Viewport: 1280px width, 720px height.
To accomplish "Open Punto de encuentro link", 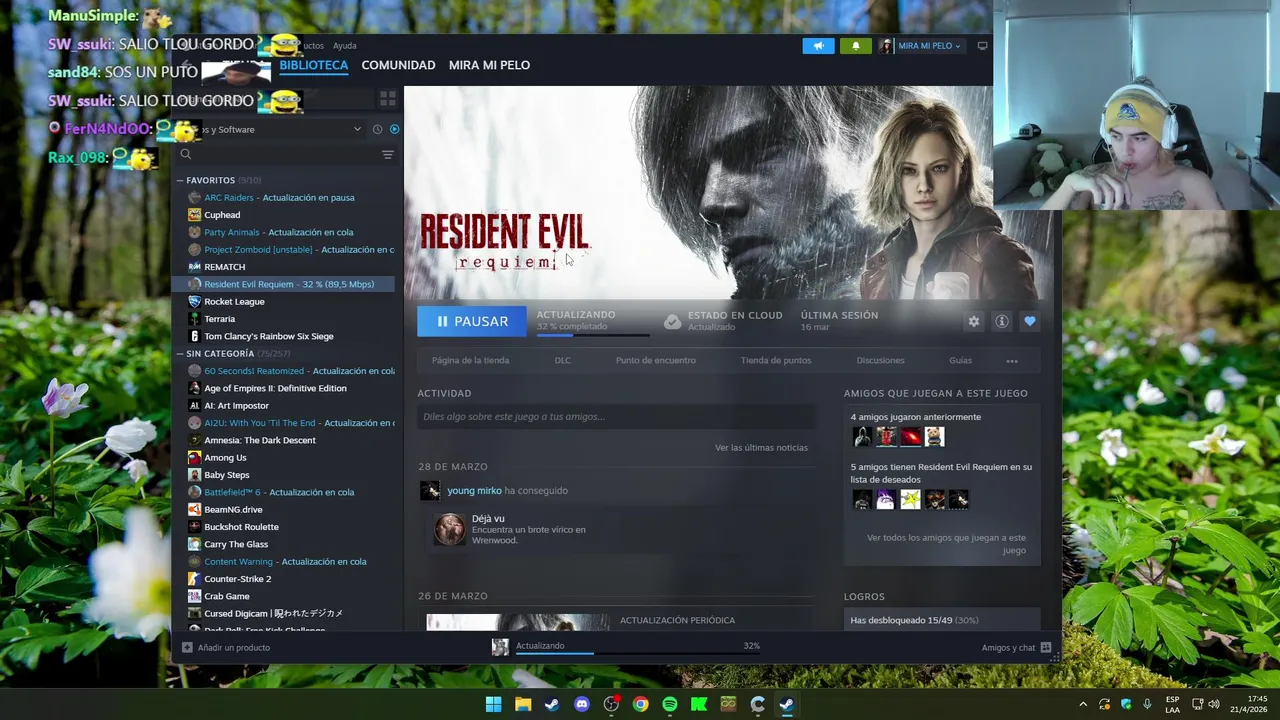I will tap(656, 360).
